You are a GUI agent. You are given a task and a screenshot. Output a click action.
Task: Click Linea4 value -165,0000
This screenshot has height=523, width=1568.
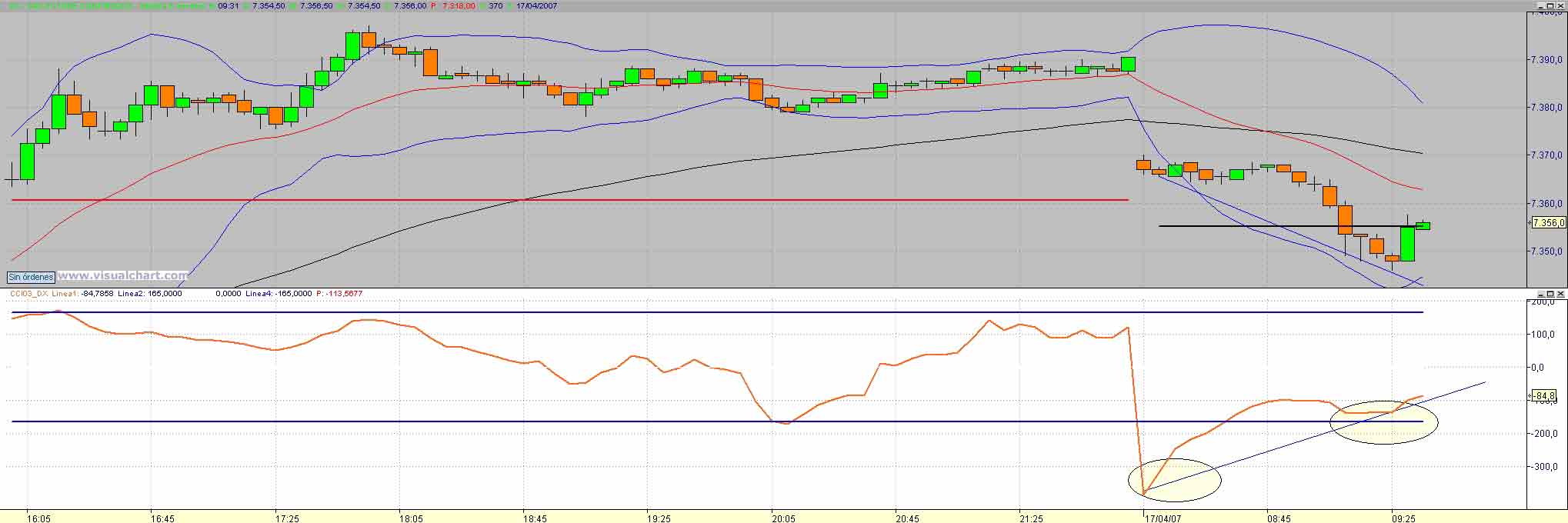pyautogui.click(x=295, y=294)
